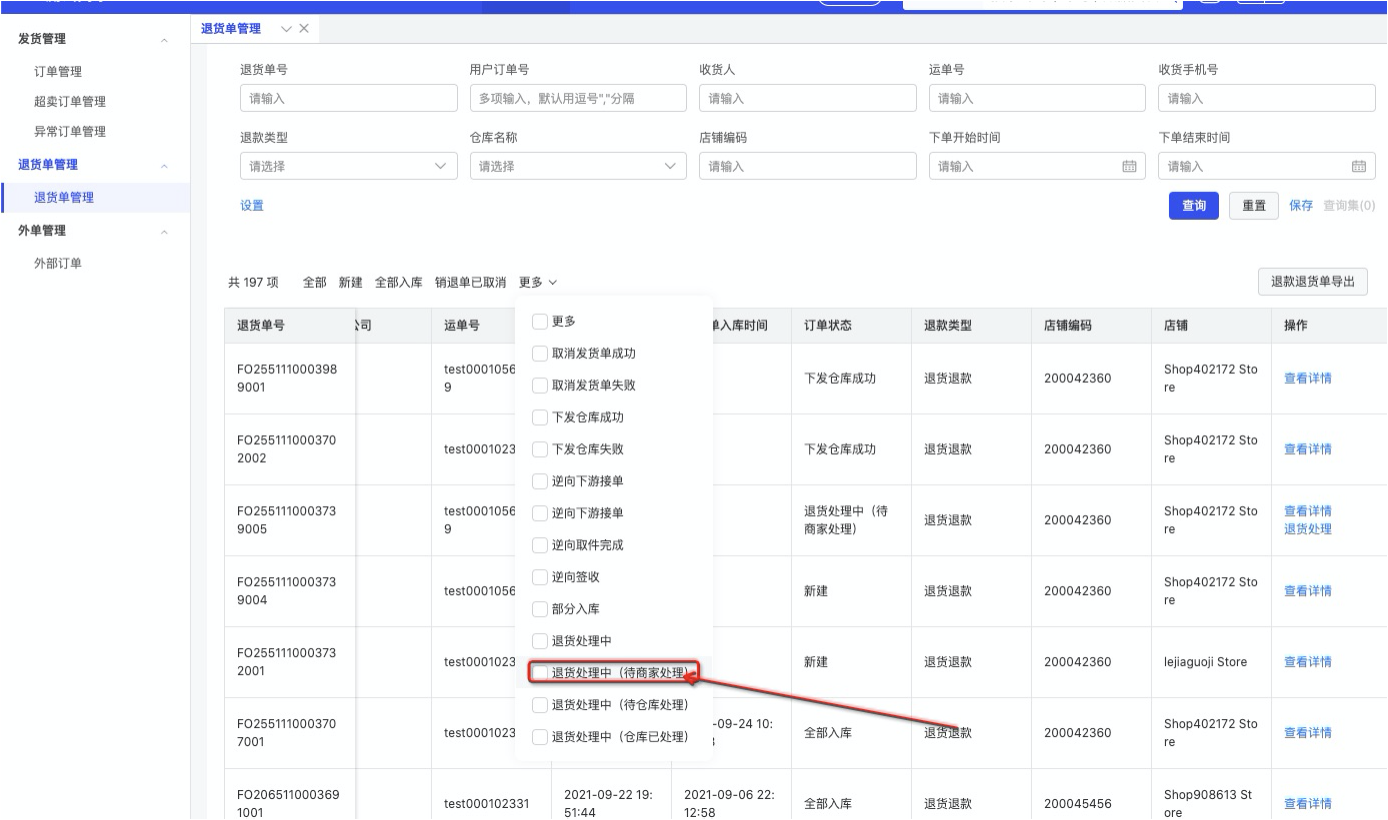Click 退货处理 for order FO2551110003739005

tap(1308, 530)
